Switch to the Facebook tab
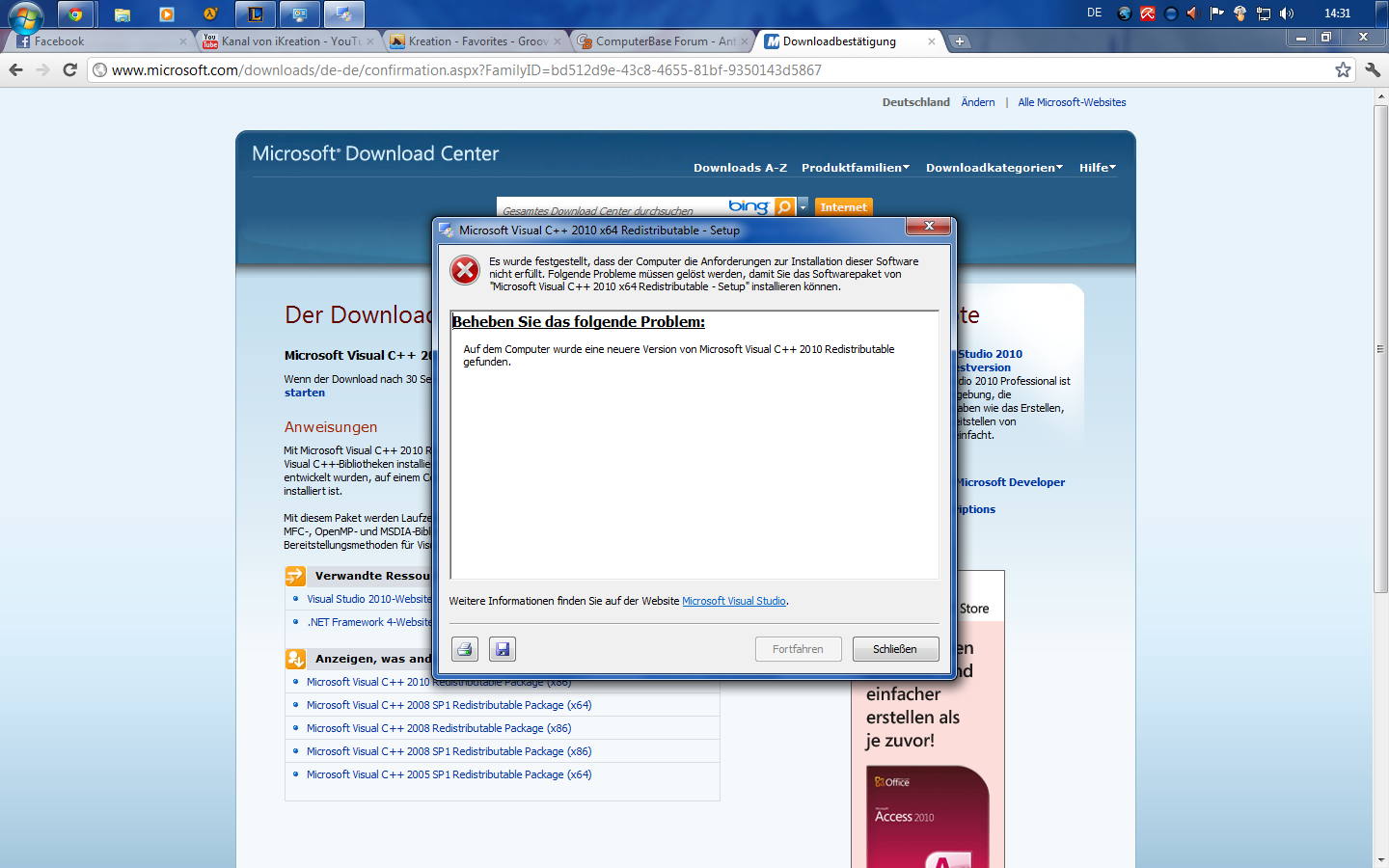 point(96,41)
